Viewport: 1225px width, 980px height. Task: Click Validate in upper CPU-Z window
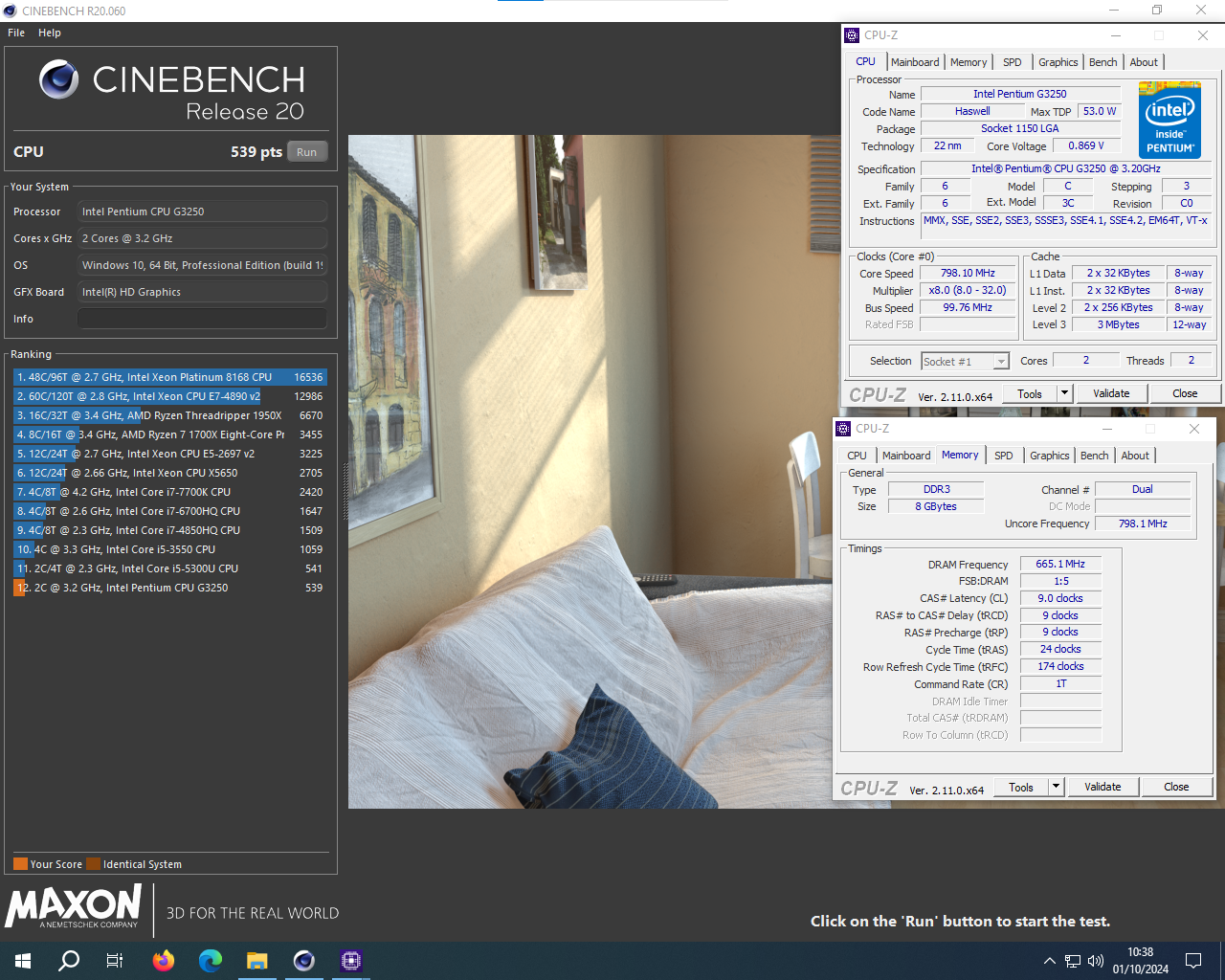point(1111,393)
